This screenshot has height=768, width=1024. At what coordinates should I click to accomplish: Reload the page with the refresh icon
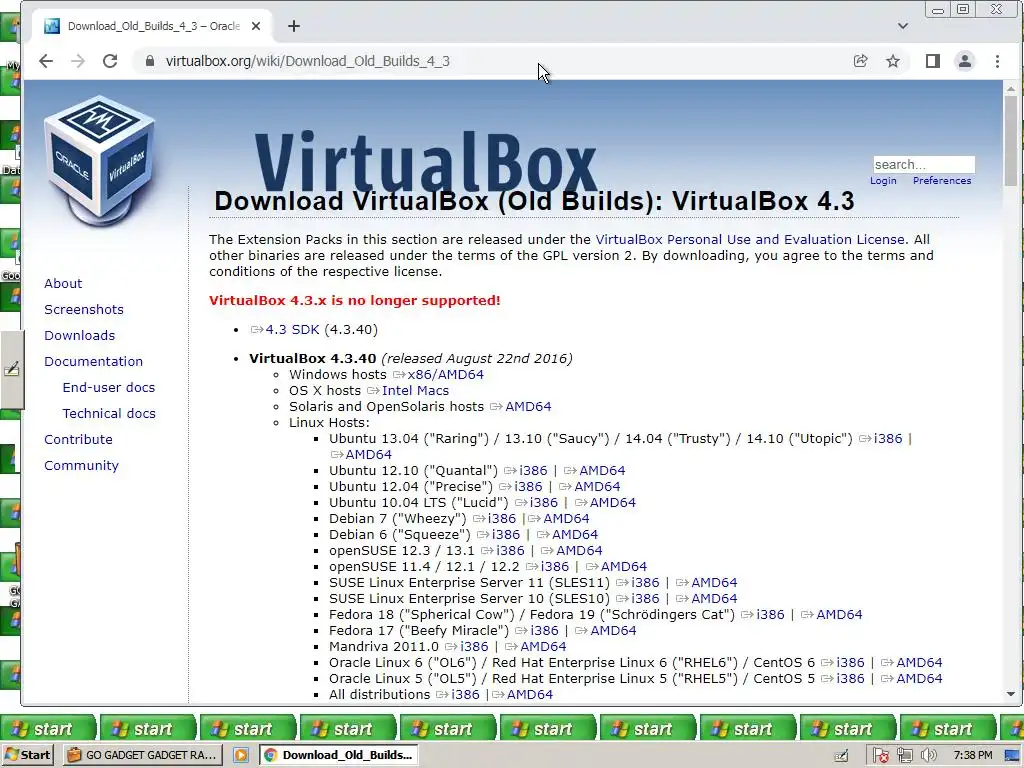pos(110,61)
